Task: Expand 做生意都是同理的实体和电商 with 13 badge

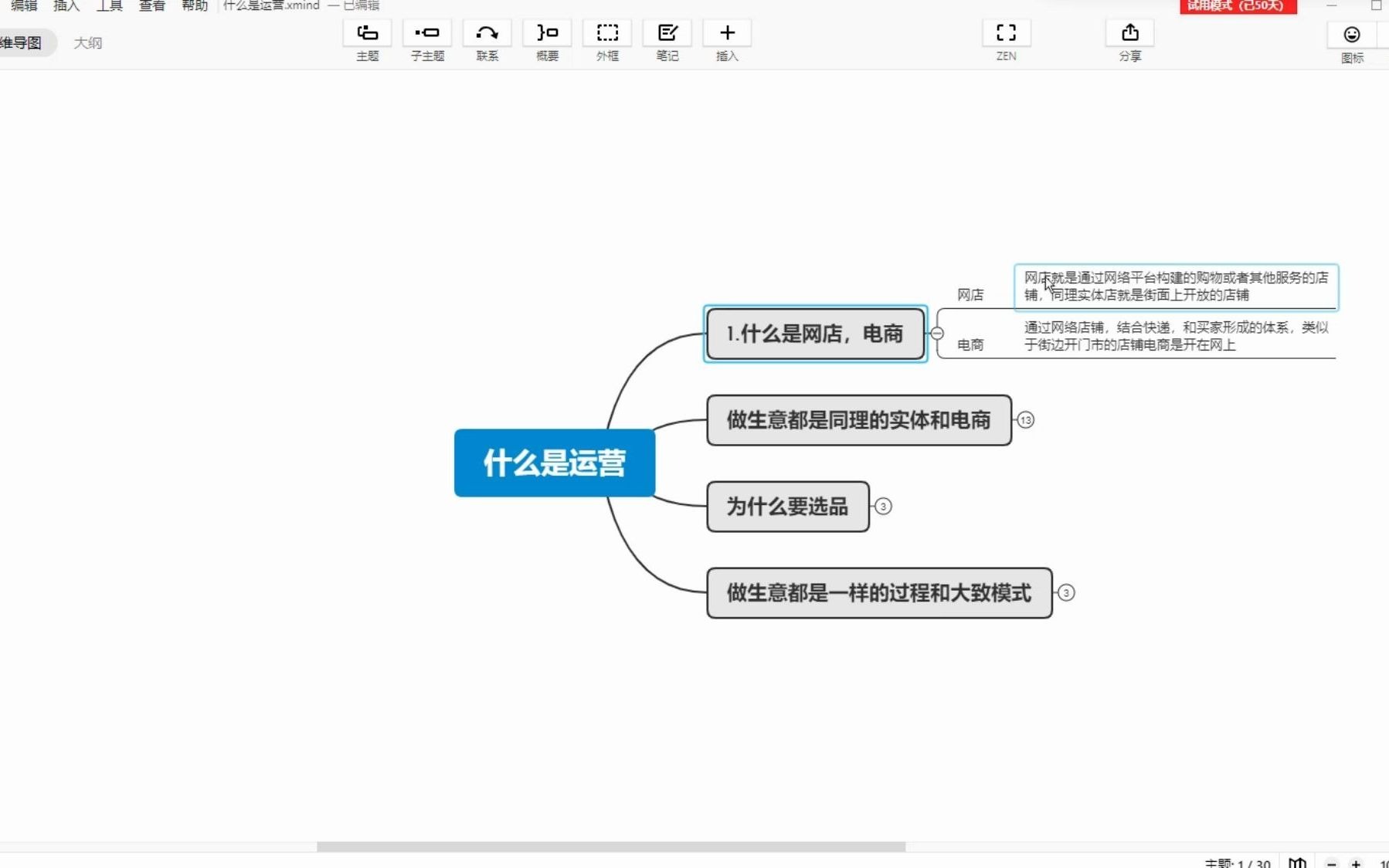Action: 1025,420
